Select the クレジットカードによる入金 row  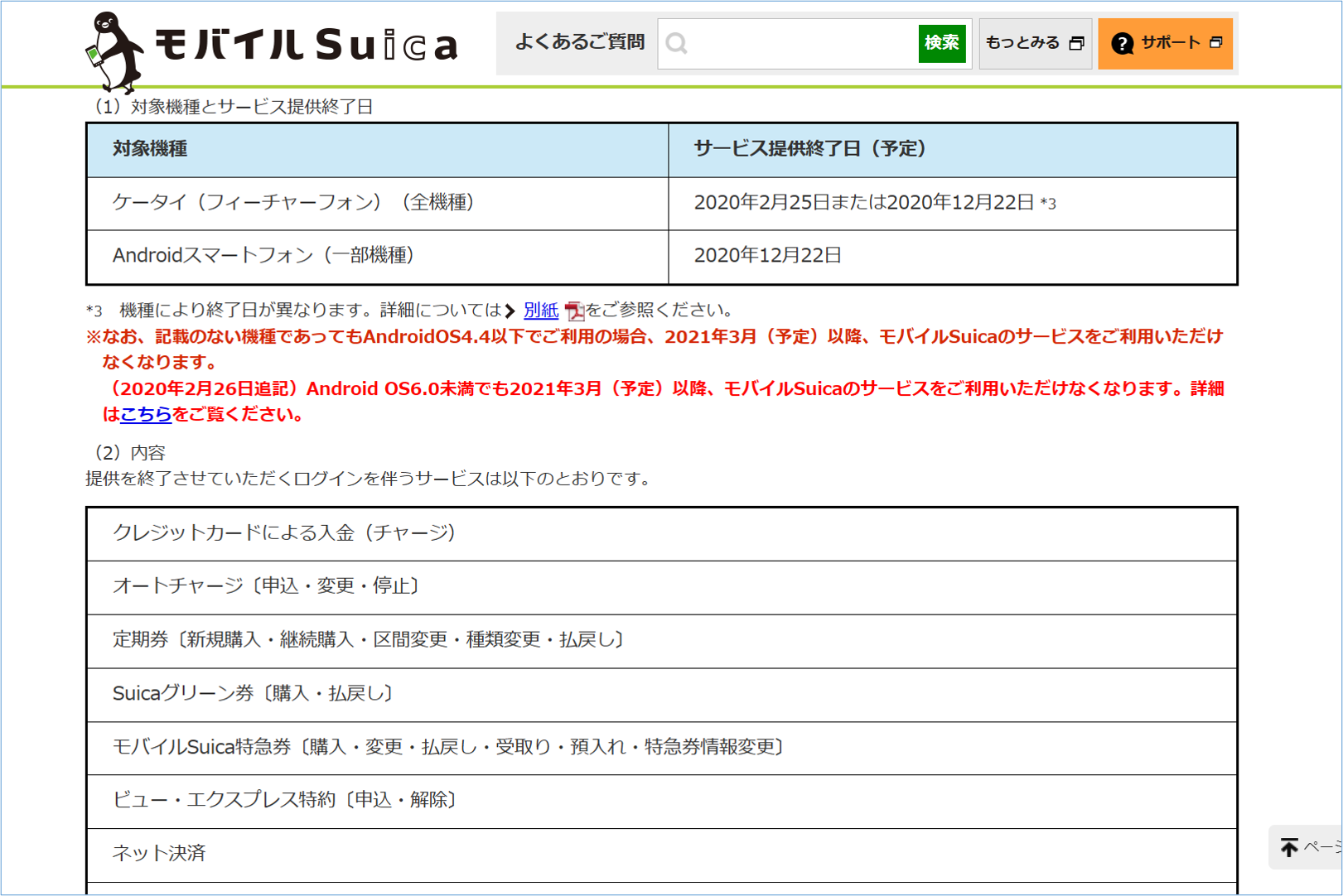pos(661,533)
